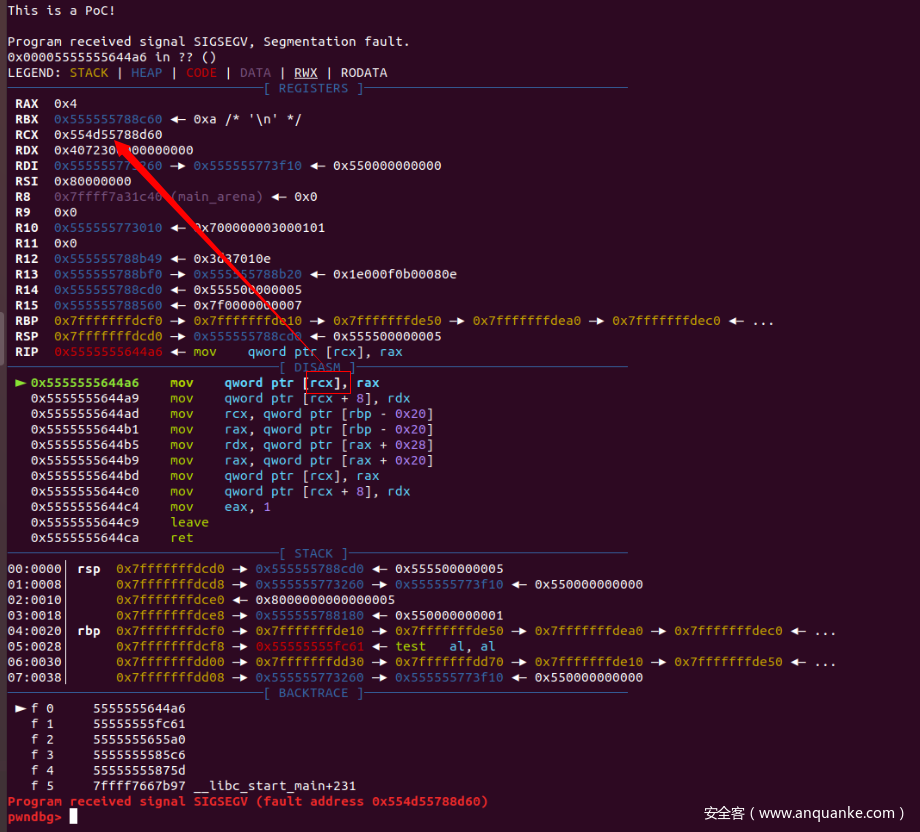
Task: Click stack pointer 0x555555788180
Action: tap(309, 615)
